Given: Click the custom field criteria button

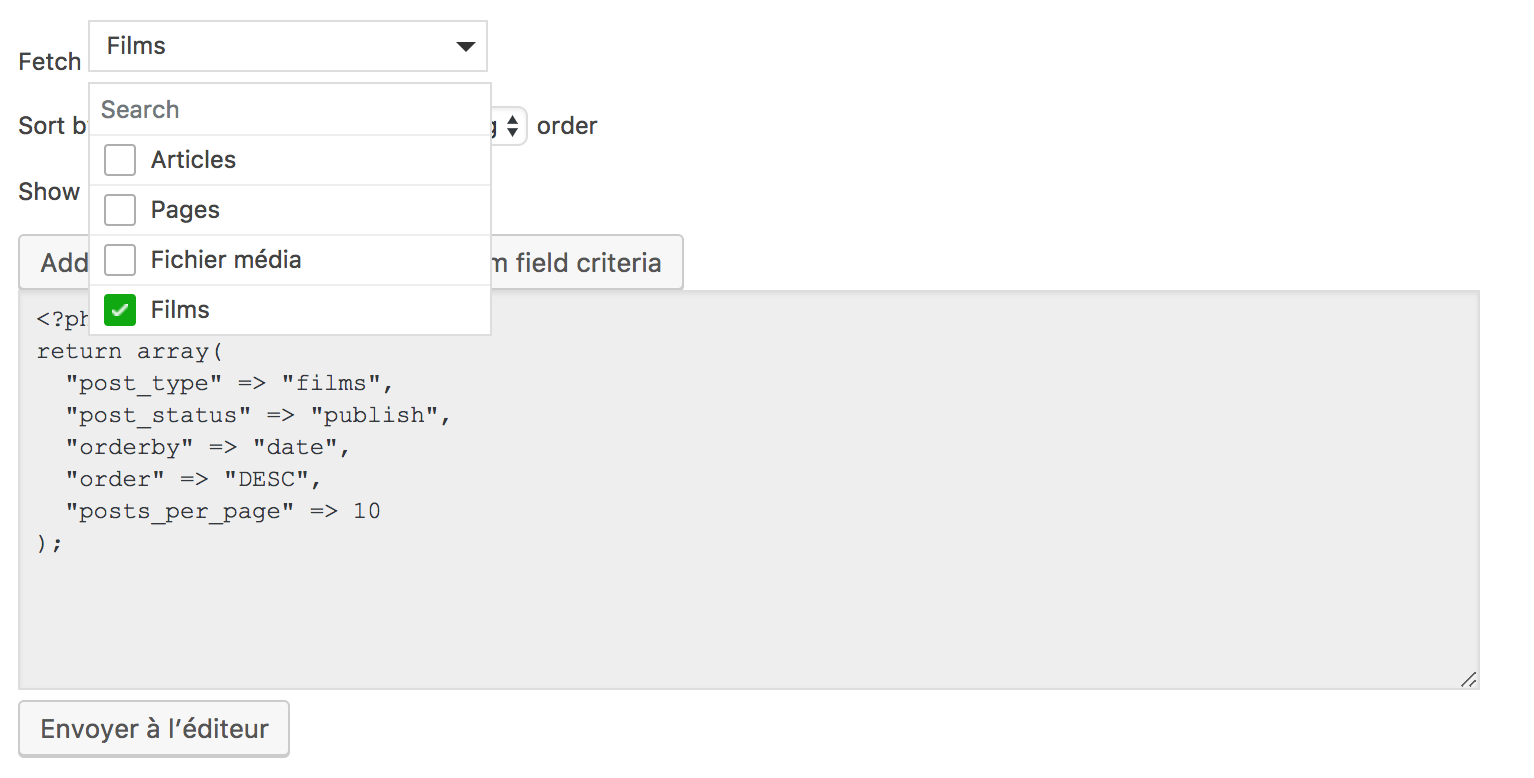Looking at the screenshot, I should [586, 263].
